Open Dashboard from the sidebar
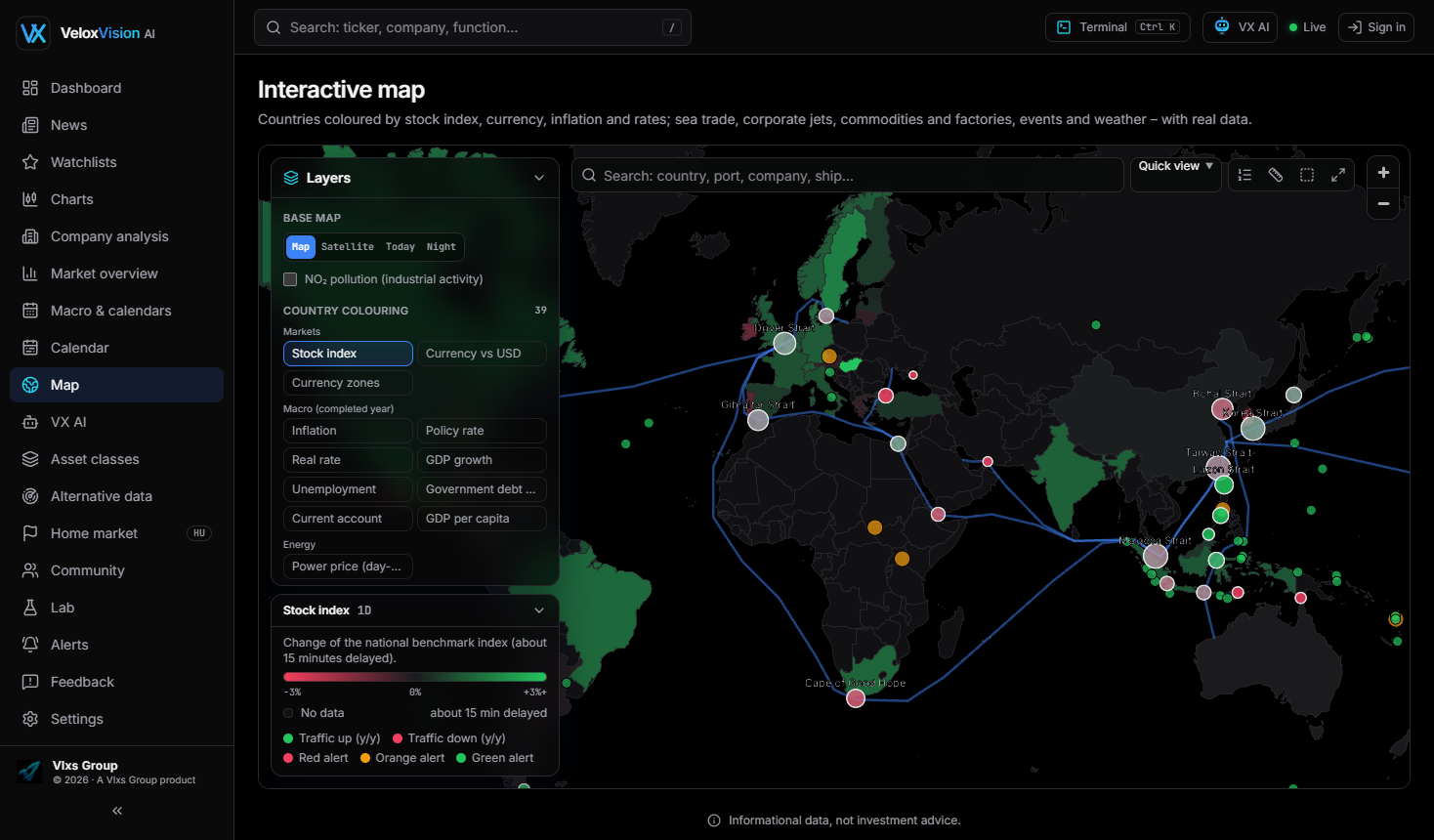The width and height of the screenshot is (1434, 840). point(117,88)
